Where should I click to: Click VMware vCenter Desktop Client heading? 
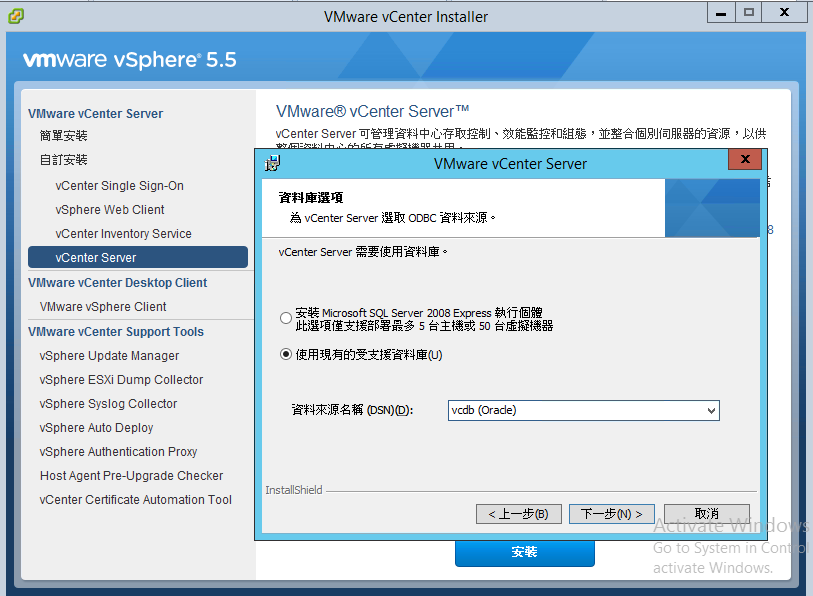coord(118,283)
